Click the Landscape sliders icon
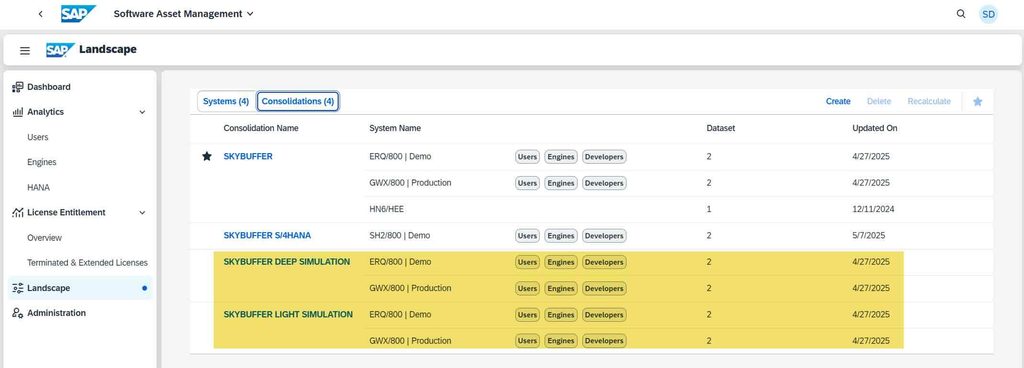Viewport: 1024px width, 368px height. pos(18,288)
